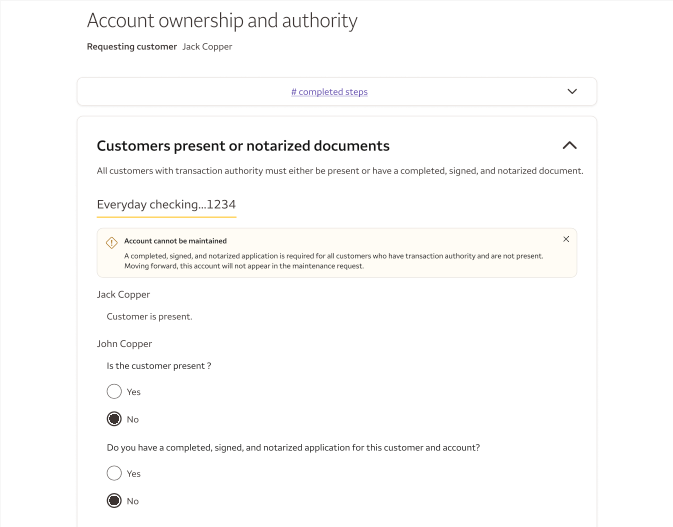Expand the completed steps chevron
The width and height of the screenshot is (673, 527).
pyautogui.click(x=572, y=92)
